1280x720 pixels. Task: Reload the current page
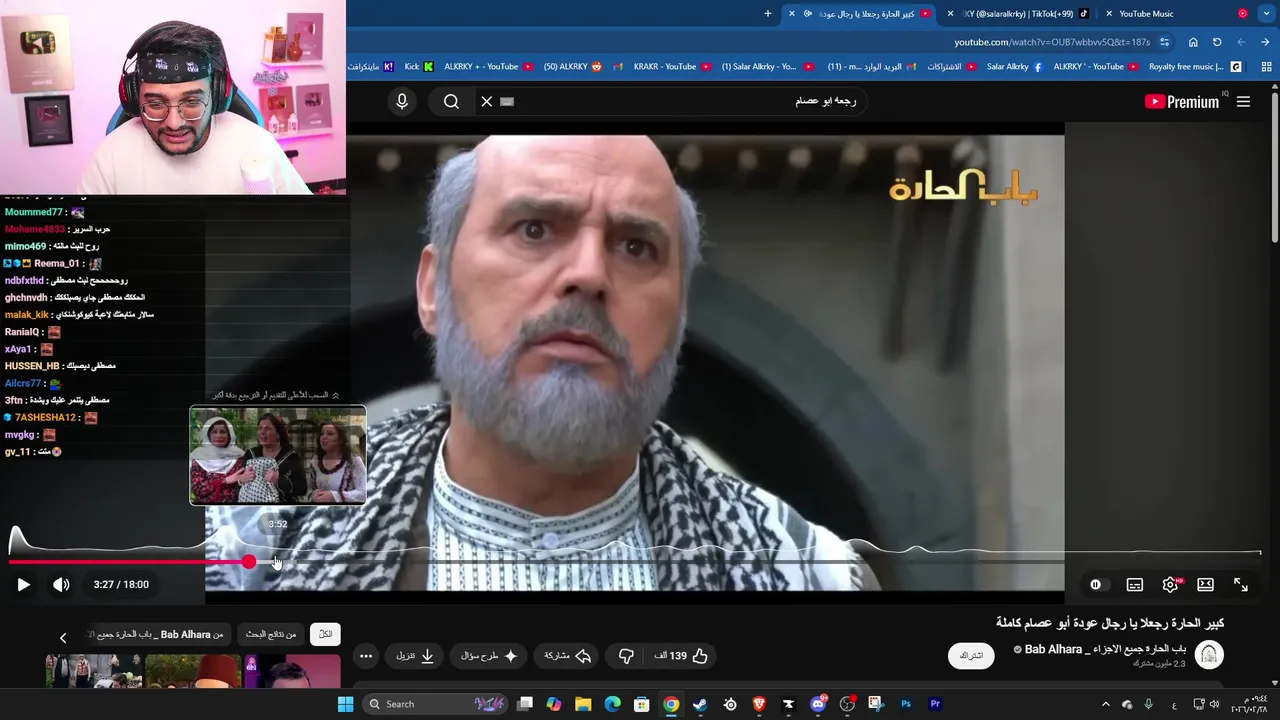point(1217,42)
